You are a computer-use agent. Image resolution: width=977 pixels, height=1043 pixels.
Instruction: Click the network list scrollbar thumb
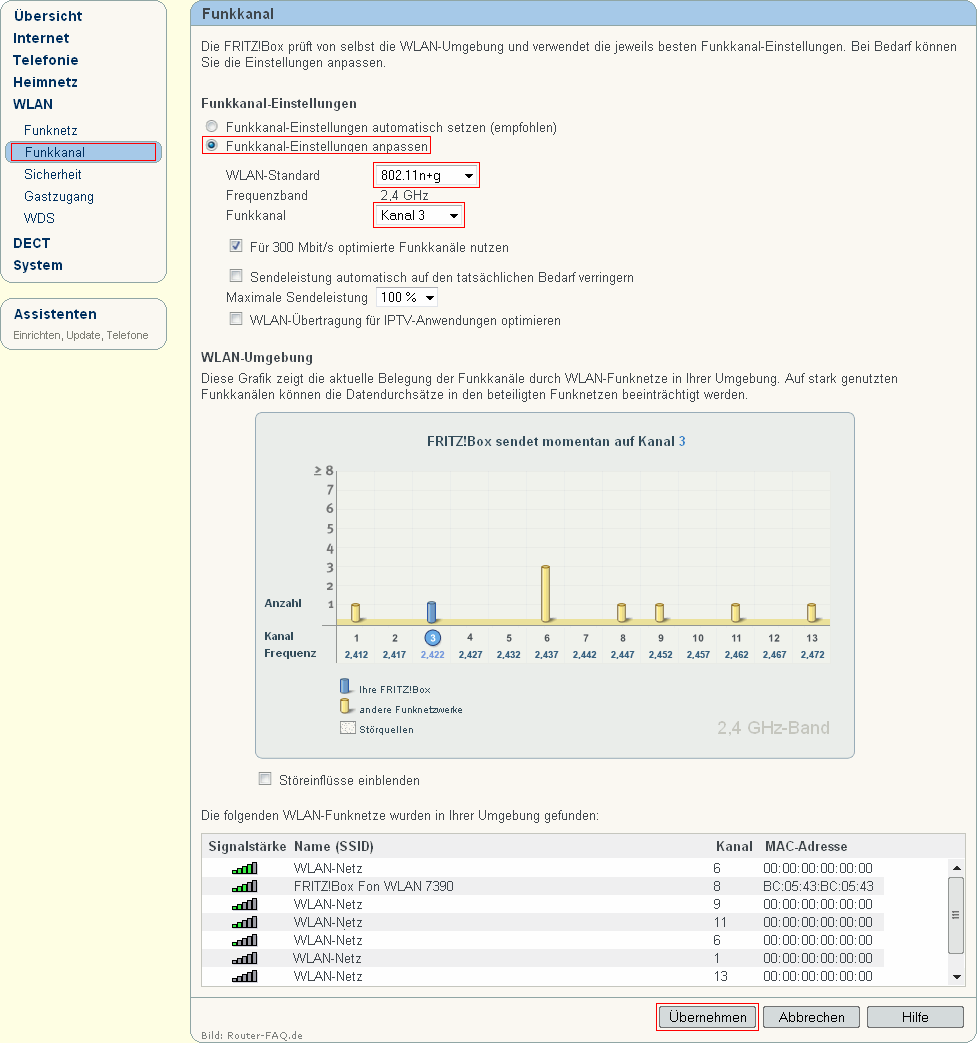(956, 915)
